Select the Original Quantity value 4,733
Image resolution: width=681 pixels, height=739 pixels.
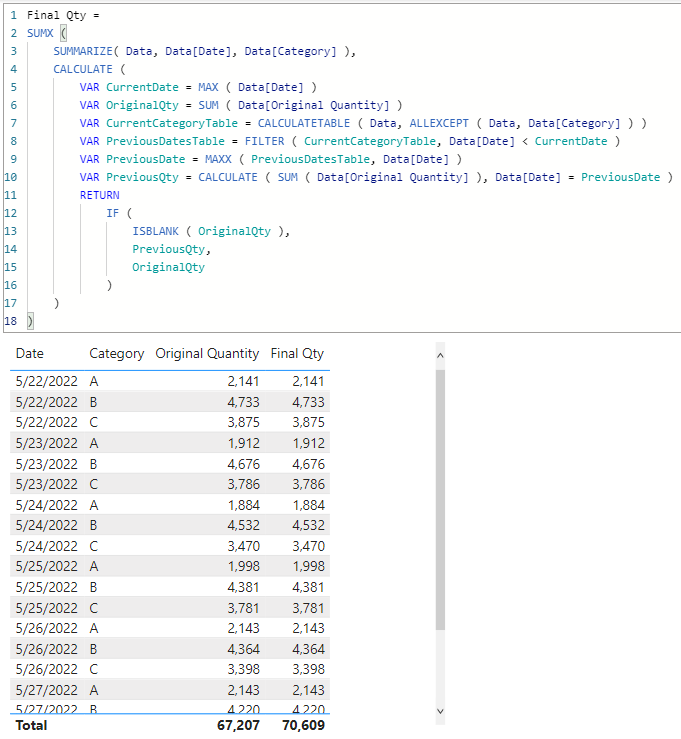(244, 402)
